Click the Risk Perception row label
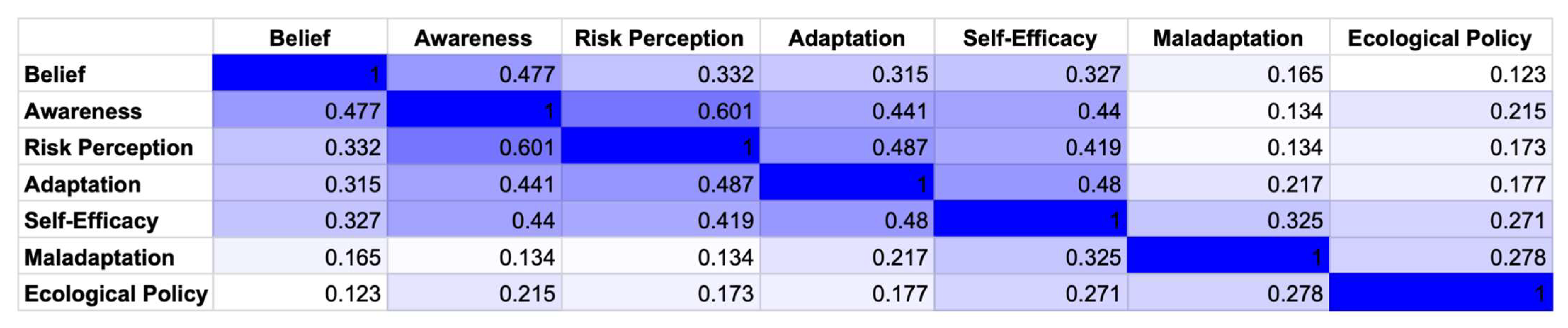The height and width of the screenshot is (328, 1568). pos(108,148)
